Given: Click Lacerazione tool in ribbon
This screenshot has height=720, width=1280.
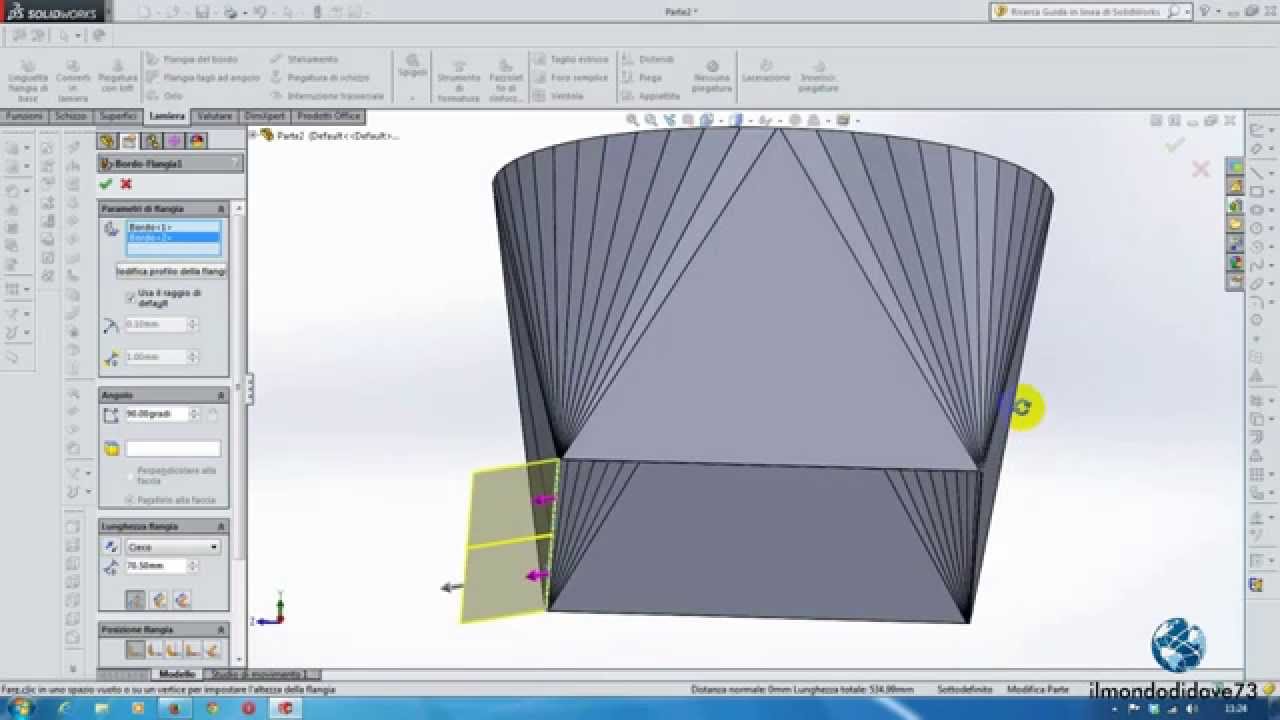Looking at the screenshot, I should coord(766,71).
